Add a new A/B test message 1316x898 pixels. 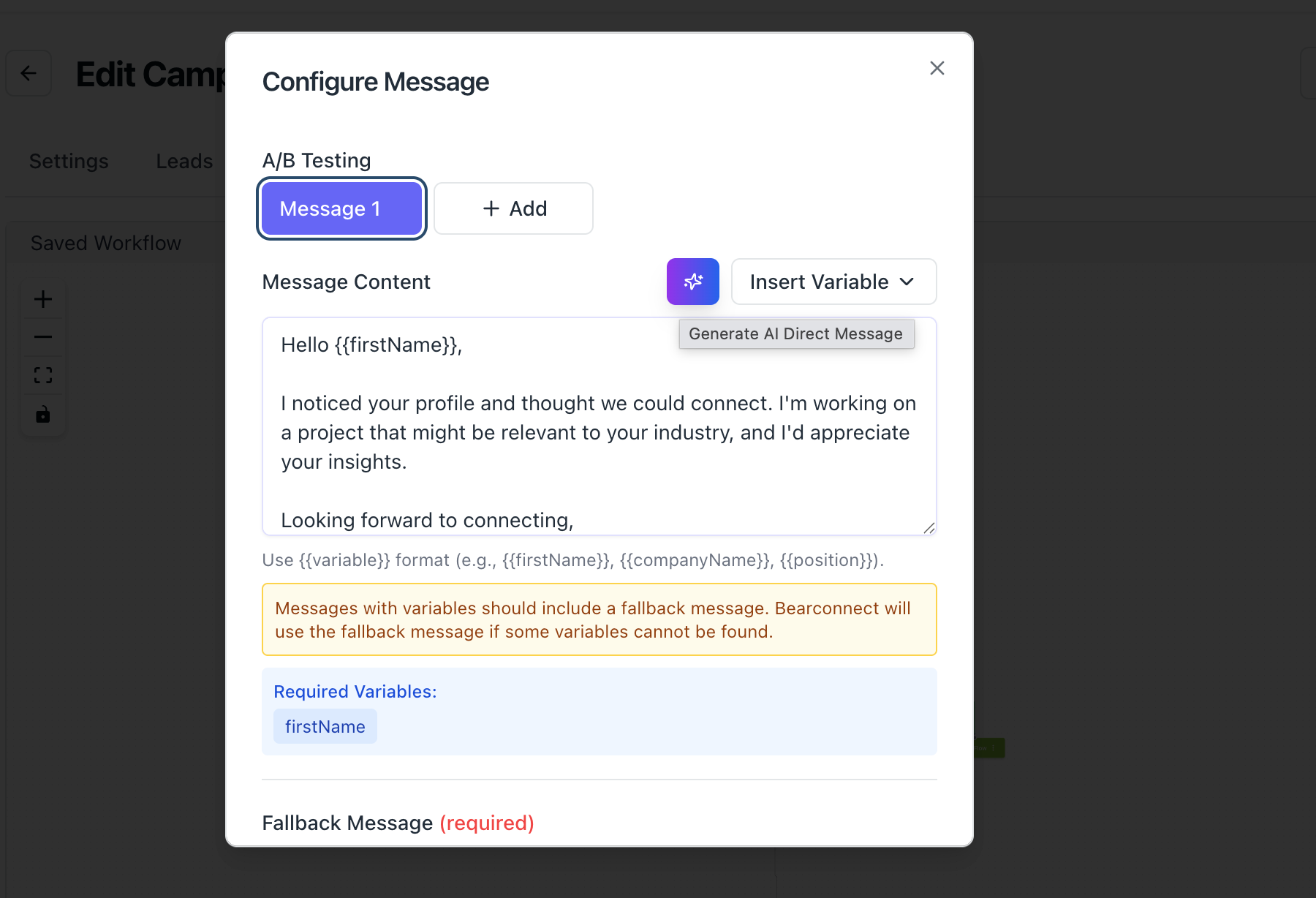[x=513, y=208]
